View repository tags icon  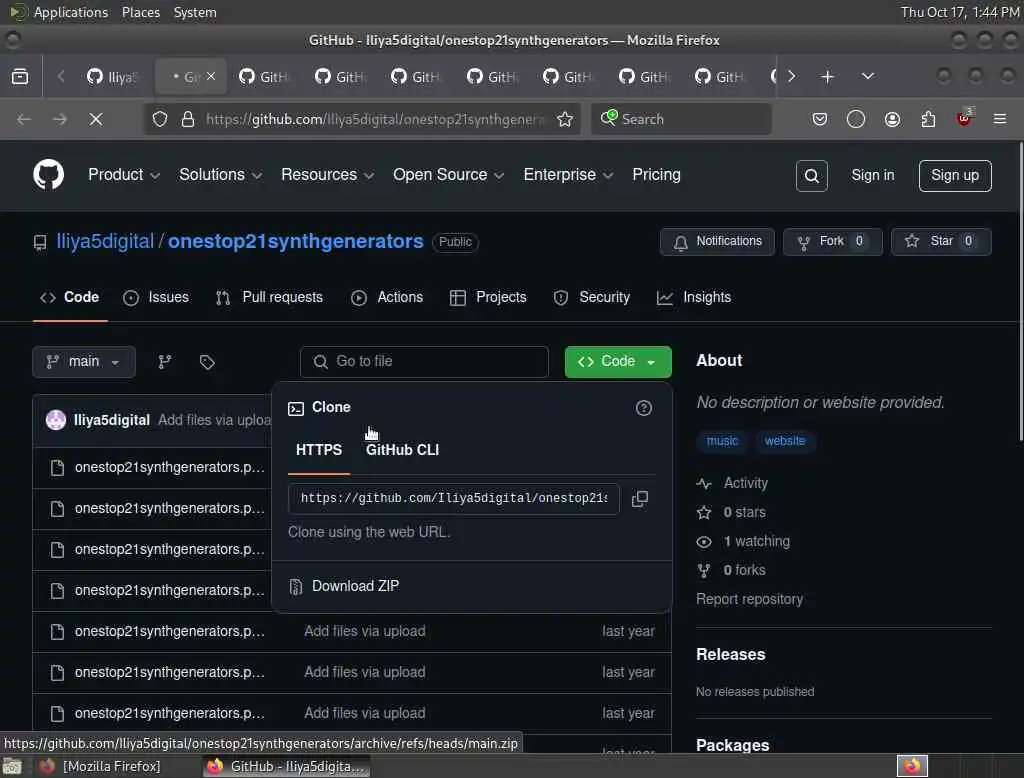(207, 362)
